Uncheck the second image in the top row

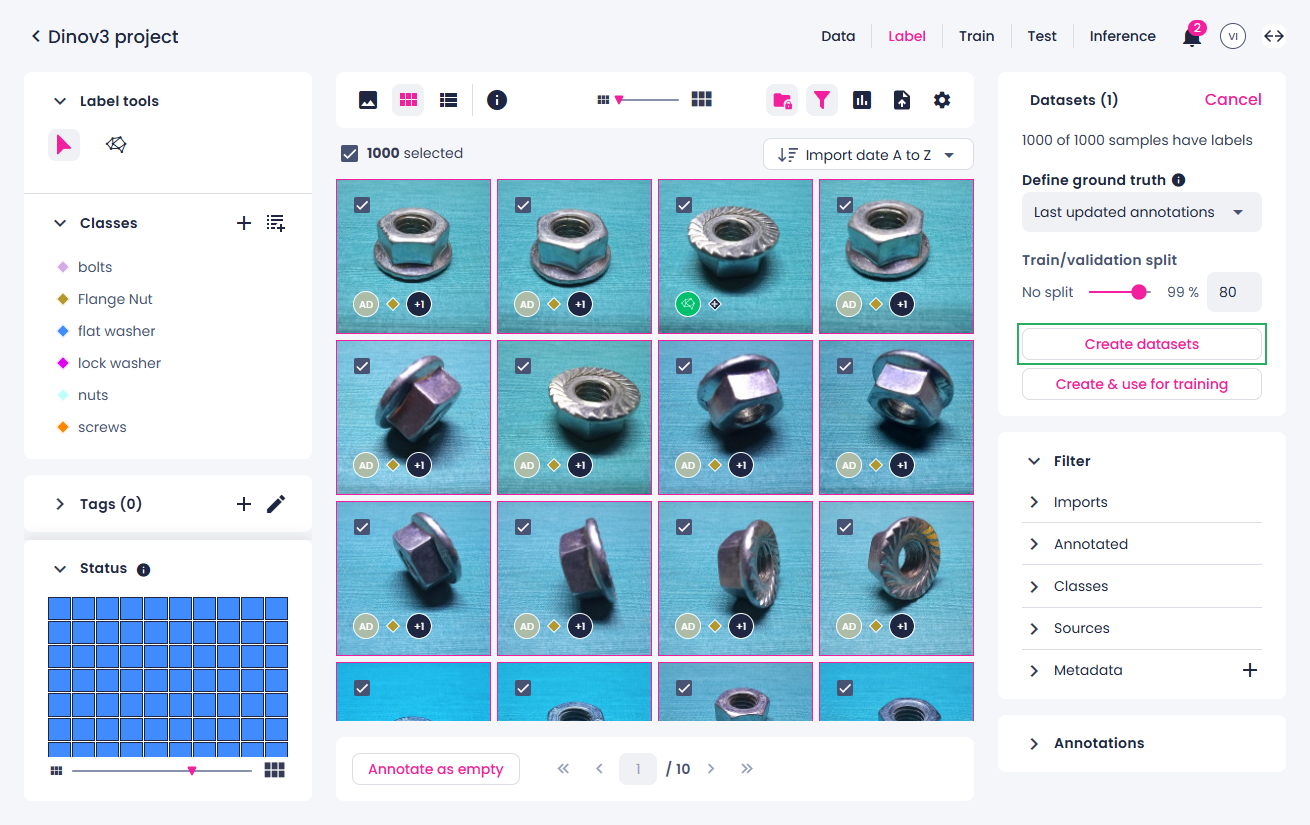click(x=523, y=205)
